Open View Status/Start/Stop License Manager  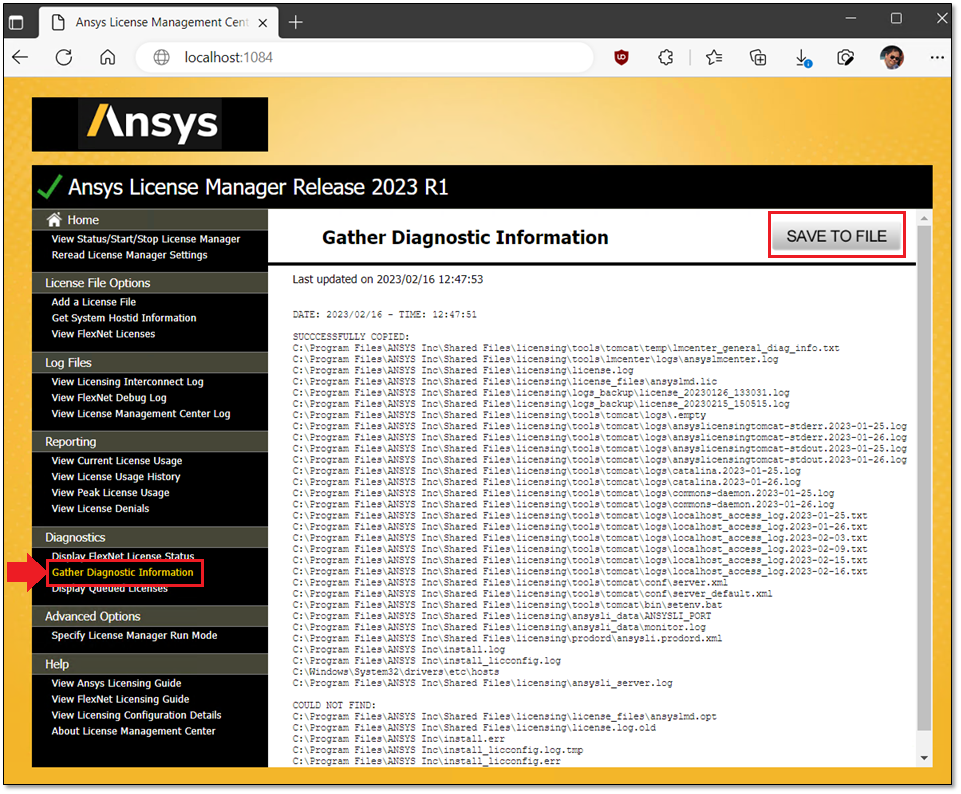coord(146,239)
